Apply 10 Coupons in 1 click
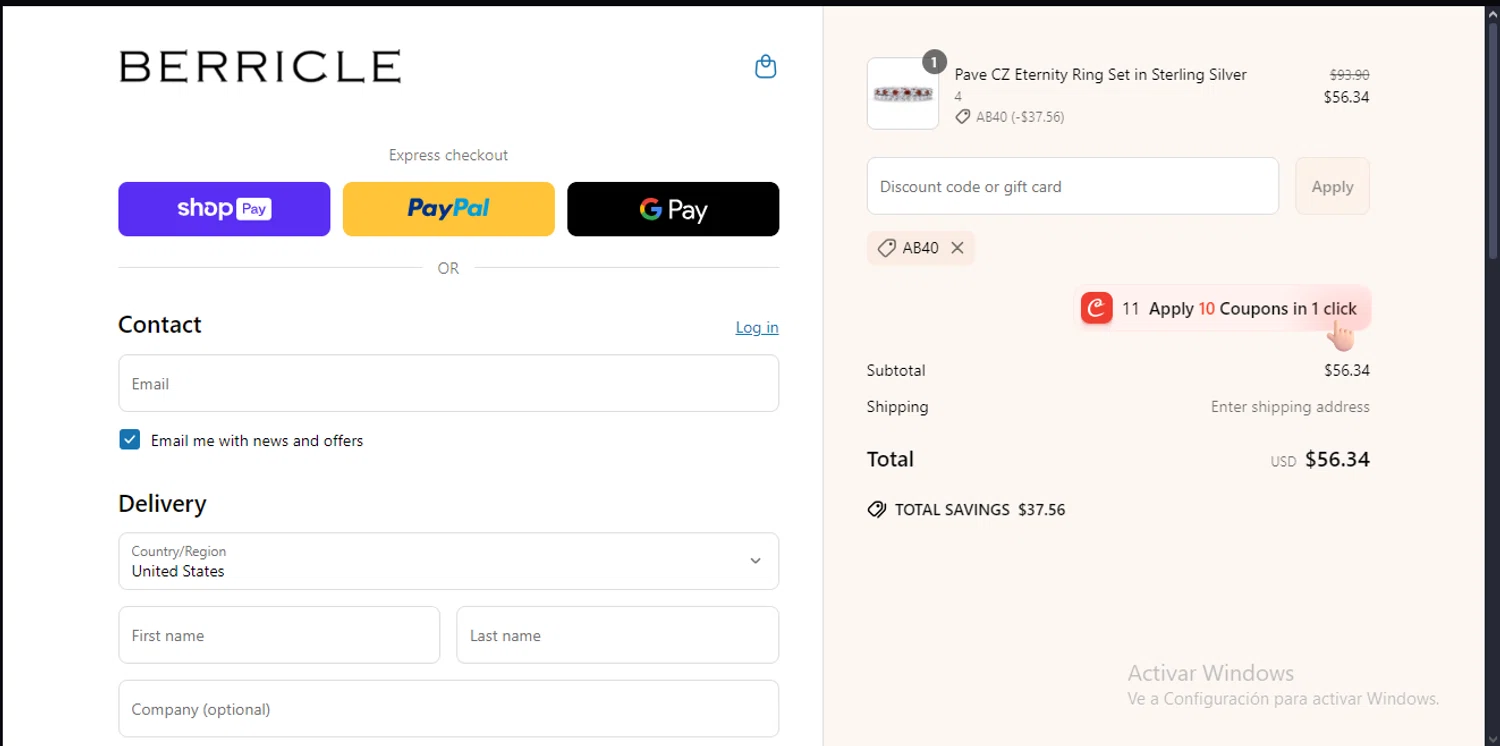The height and width of the screenshot is (746, 1500). [1252, 309]
